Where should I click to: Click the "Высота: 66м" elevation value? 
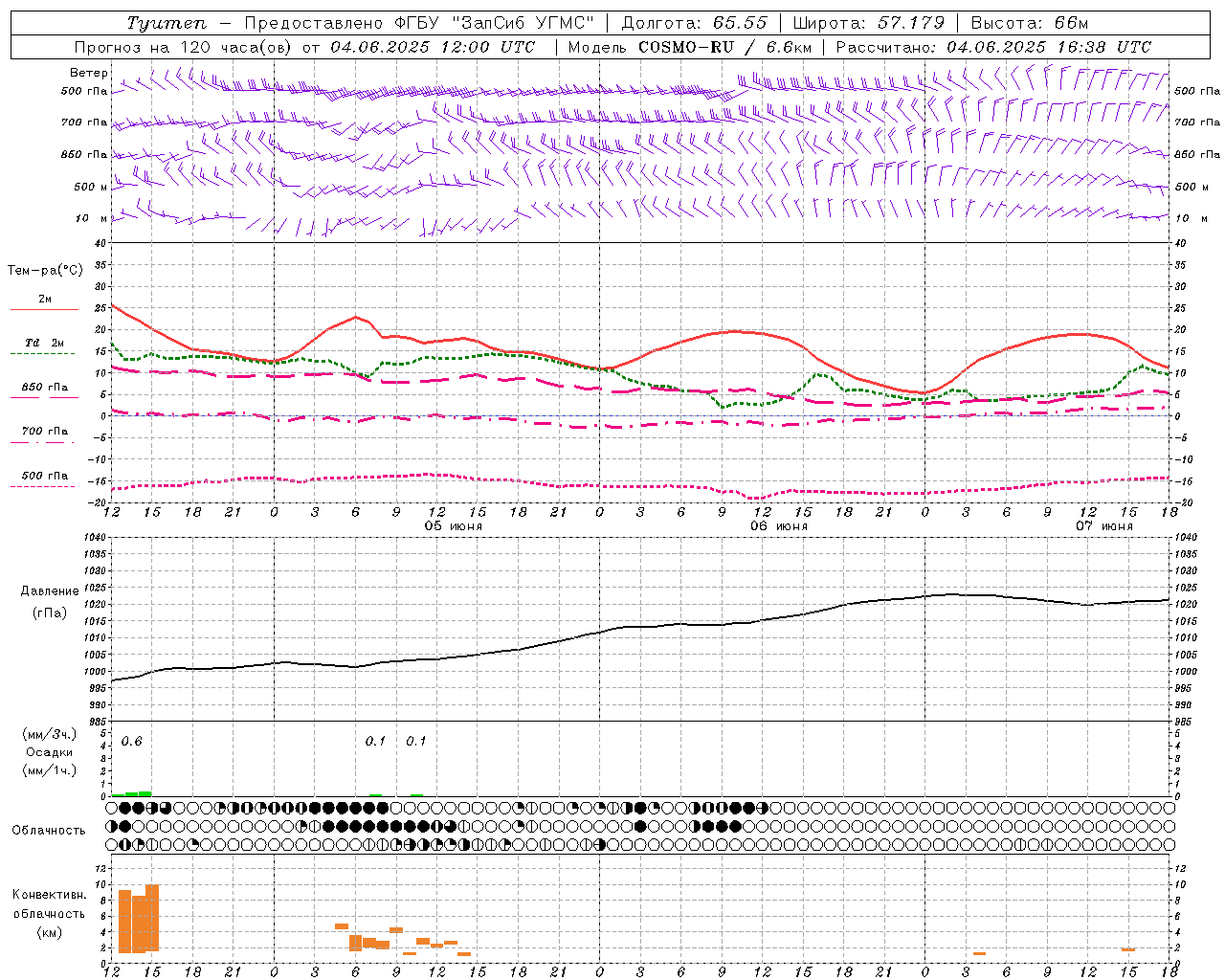pos(1030,23)
